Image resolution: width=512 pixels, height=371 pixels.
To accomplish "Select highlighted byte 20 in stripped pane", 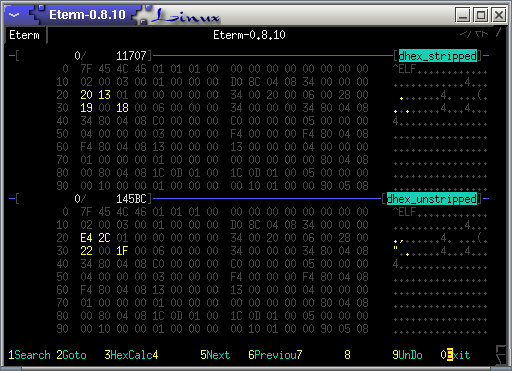I will pyautogui.click(x=86, y=95).
